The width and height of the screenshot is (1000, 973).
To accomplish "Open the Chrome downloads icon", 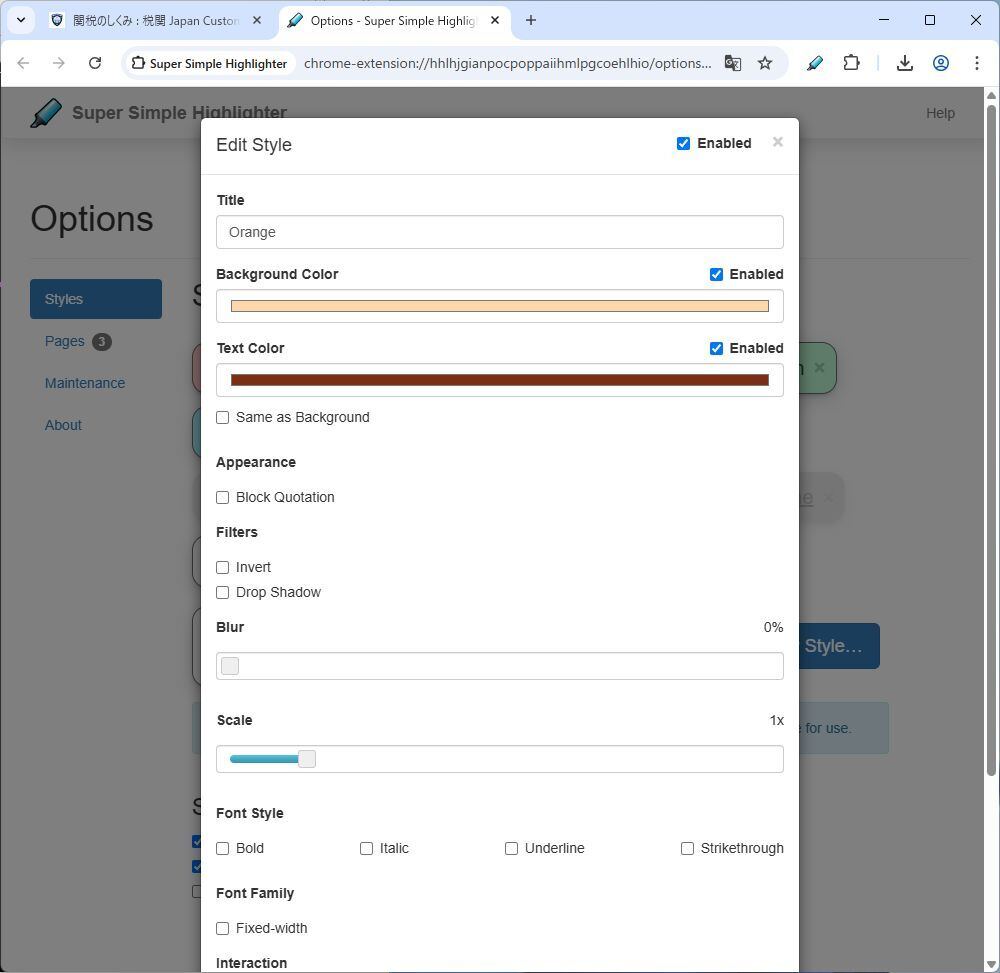I will 904,63.
